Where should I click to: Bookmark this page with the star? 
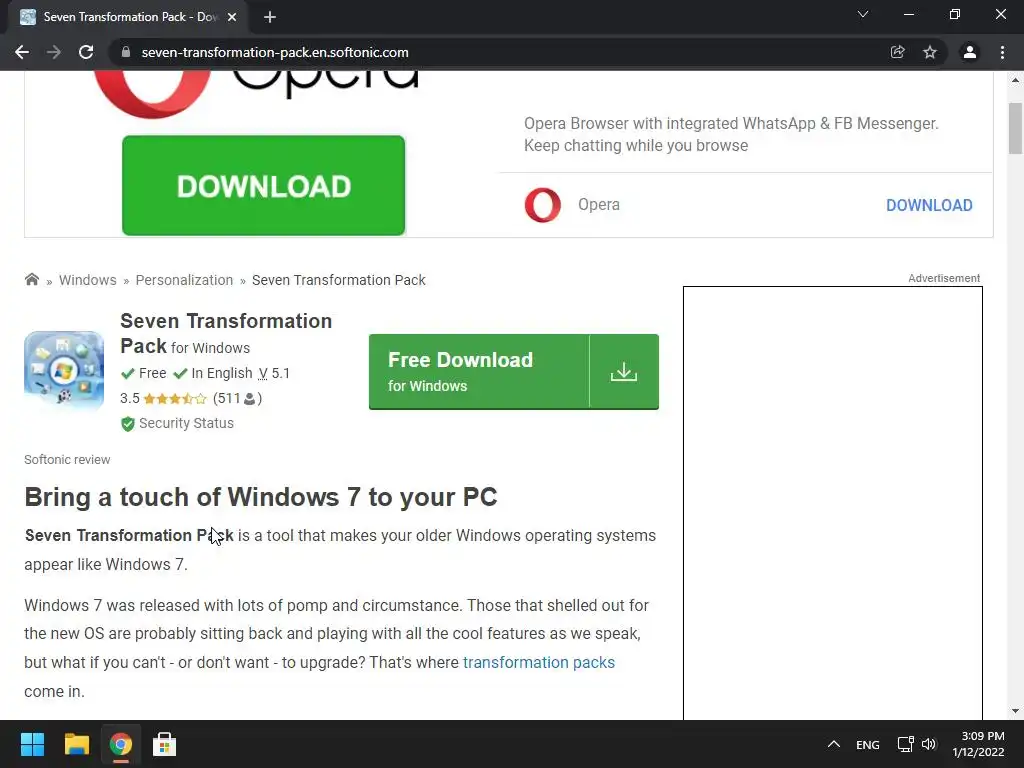pos(930,52)
